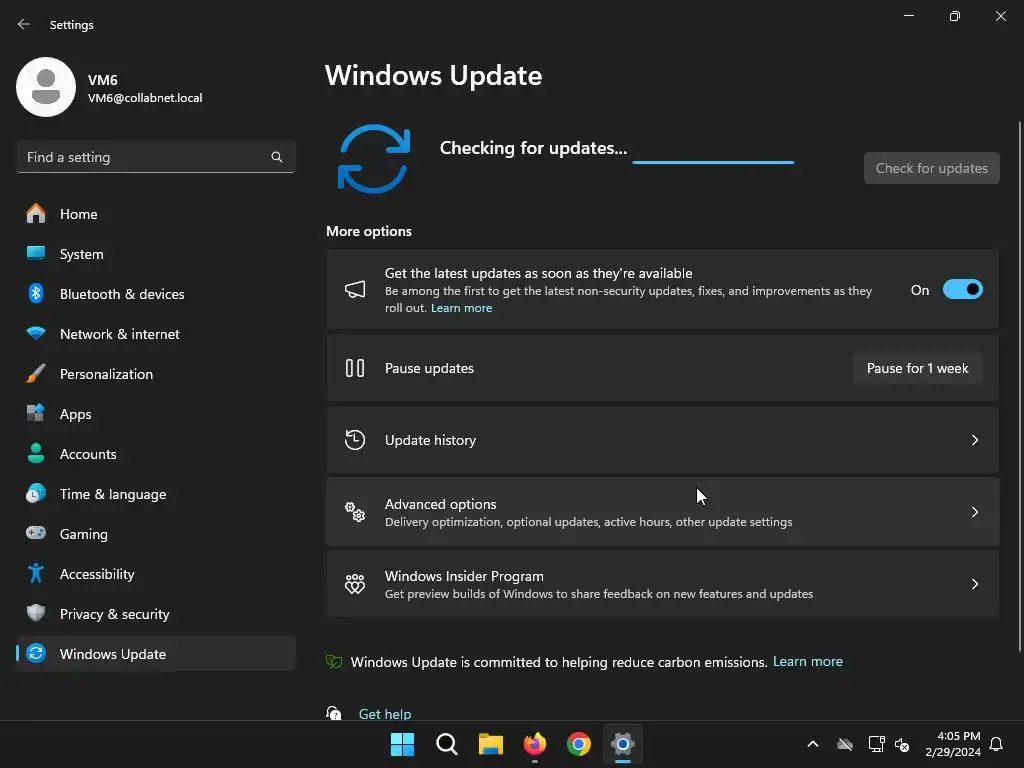Click the Windows Update page heading
1024x768 pixels.
[x=434, y=76]
